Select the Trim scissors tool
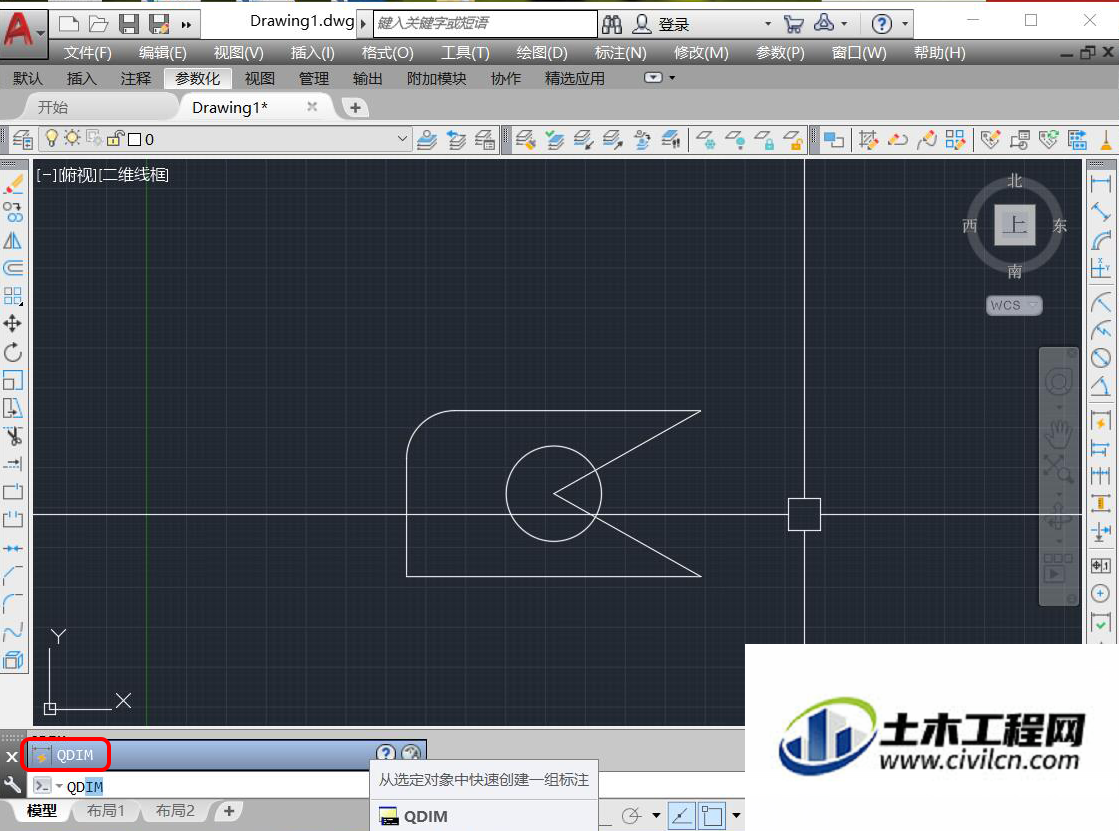This screenshot has height=831, width=1119. click(13, 435)
